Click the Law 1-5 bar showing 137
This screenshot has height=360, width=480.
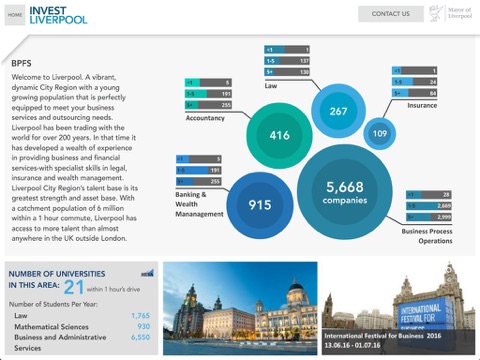coord(287,61)
